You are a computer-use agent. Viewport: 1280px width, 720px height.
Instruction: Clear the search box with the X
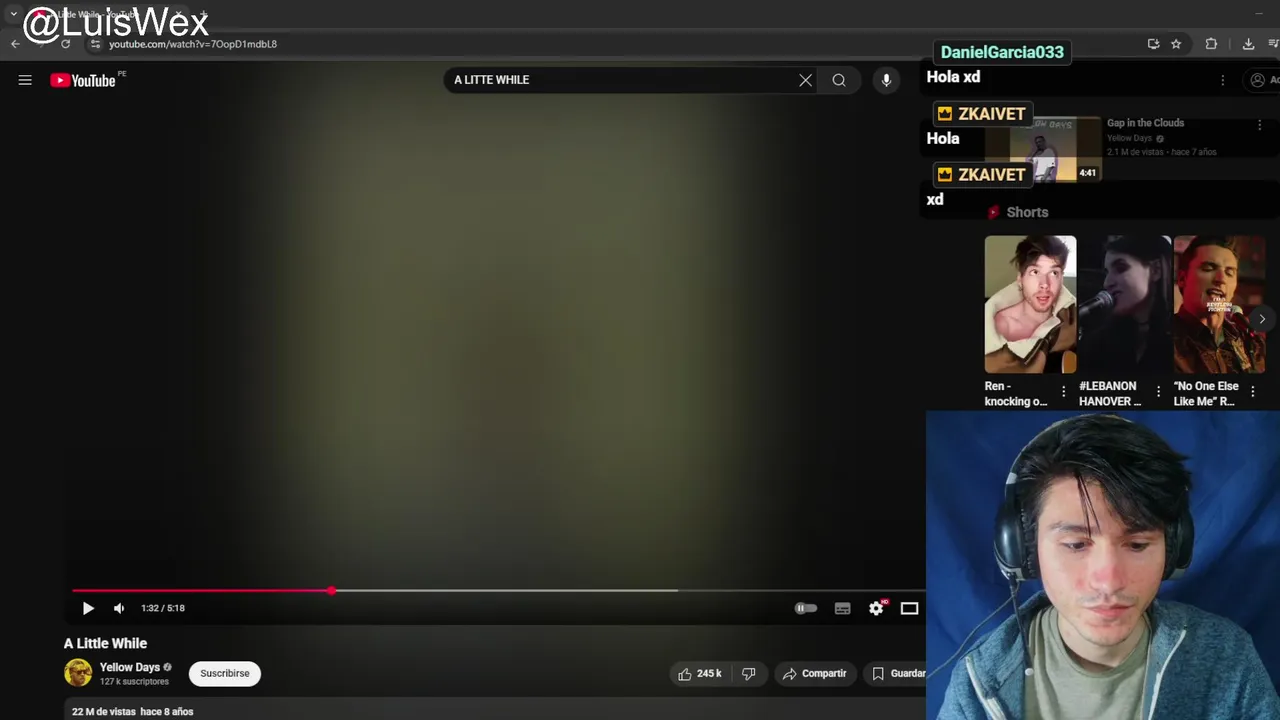(805, 80)
